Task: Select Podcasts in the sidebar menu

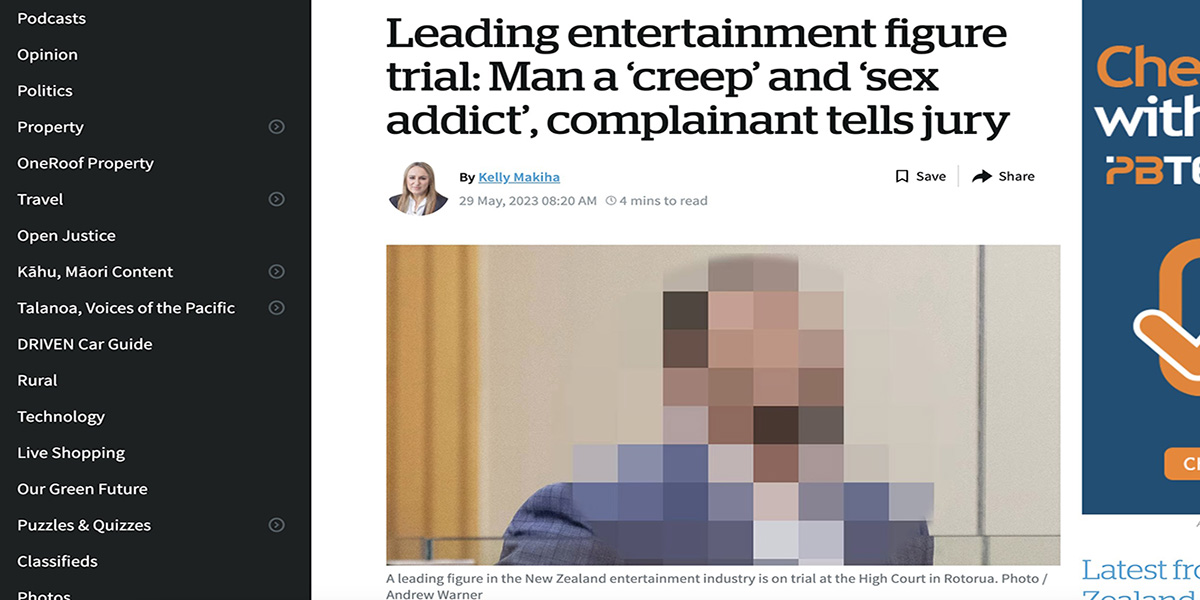Action: point(52,19)
